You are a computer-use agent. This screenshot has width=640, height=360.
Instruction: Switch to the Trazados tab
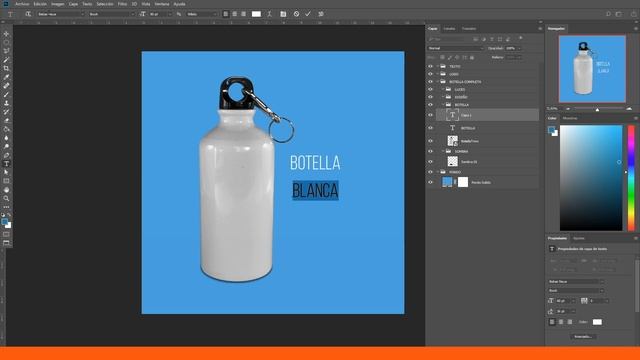tap(469, 29)
